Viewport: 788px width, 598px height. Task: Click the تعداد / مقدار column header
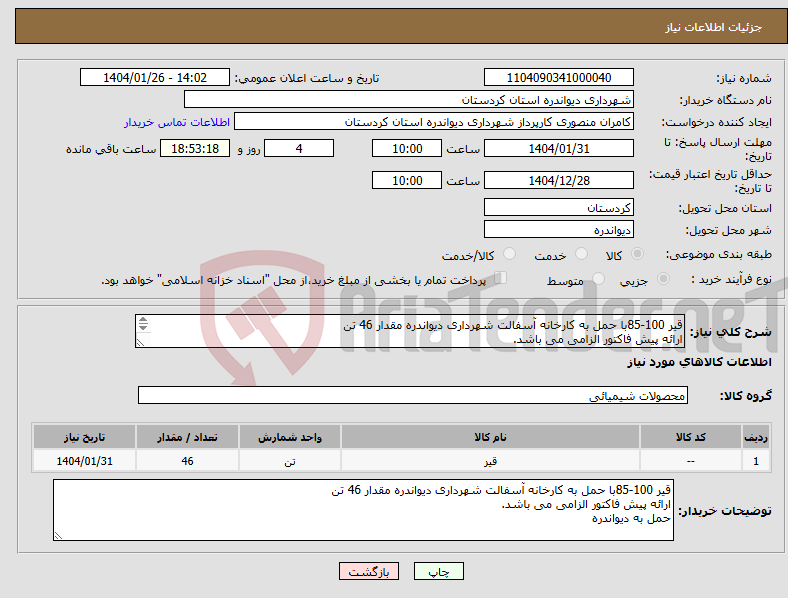[x=187, y=437]
